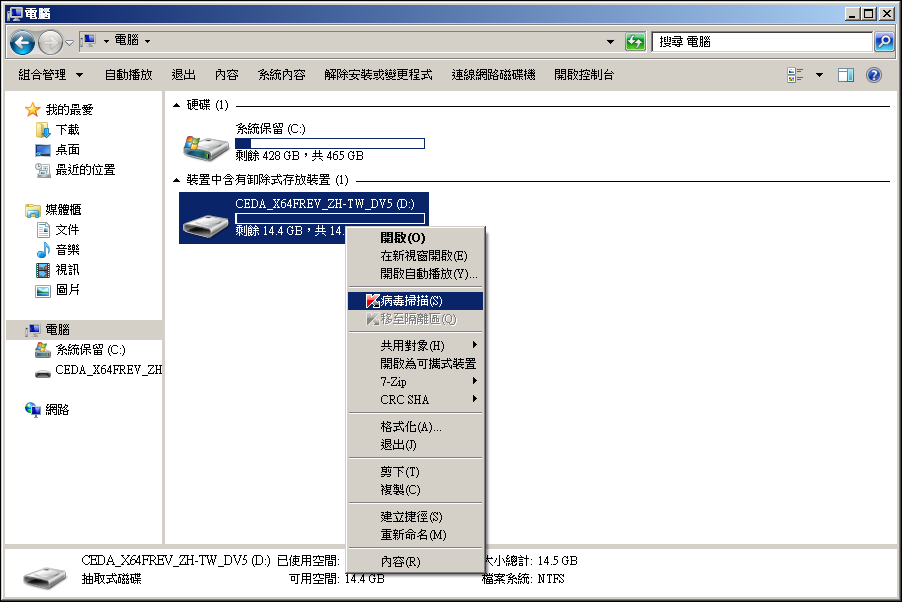Click the C: drive capacity usage bar
Viewport: 902px width, 602px height.
329,143
